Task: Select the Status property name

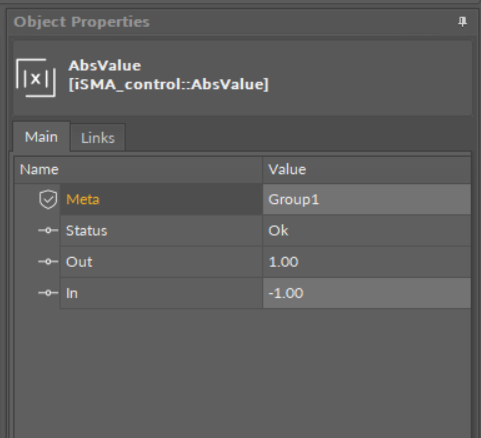Action: [86, 231]
